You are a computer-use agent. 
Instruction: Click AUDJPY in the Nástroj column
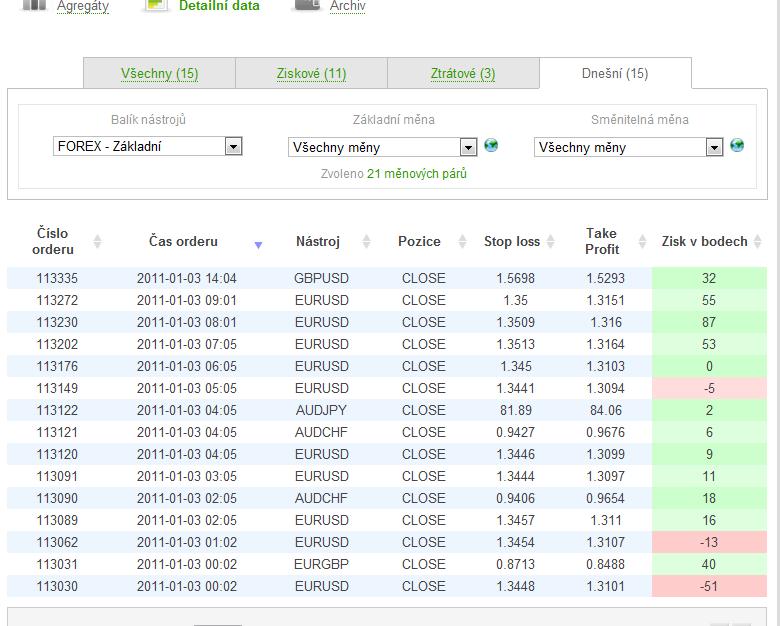tap(321, 410)
